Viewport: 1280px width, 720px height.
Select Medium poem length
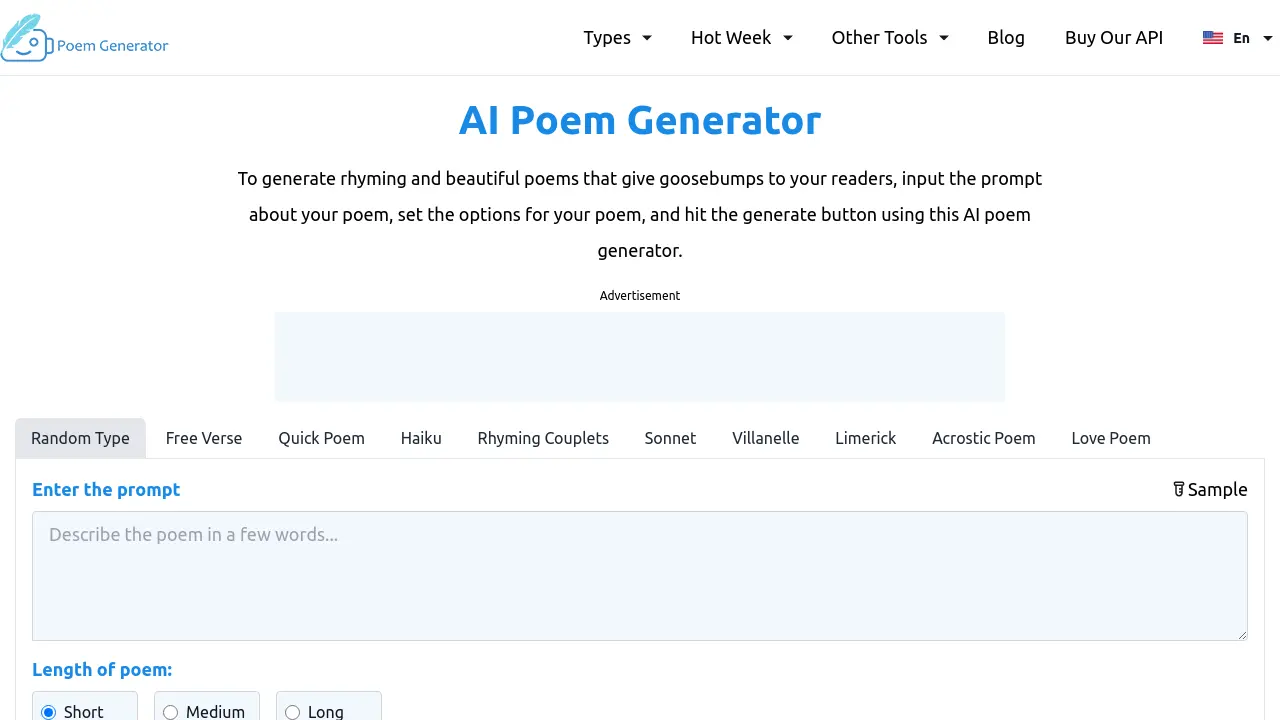click(170, 711)
